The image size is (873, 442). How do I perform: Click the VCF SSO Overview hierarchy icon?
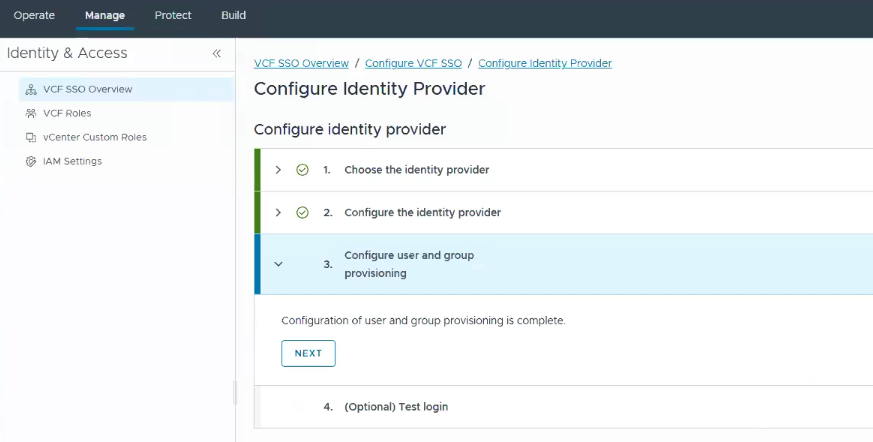click(x=31, y=90)
